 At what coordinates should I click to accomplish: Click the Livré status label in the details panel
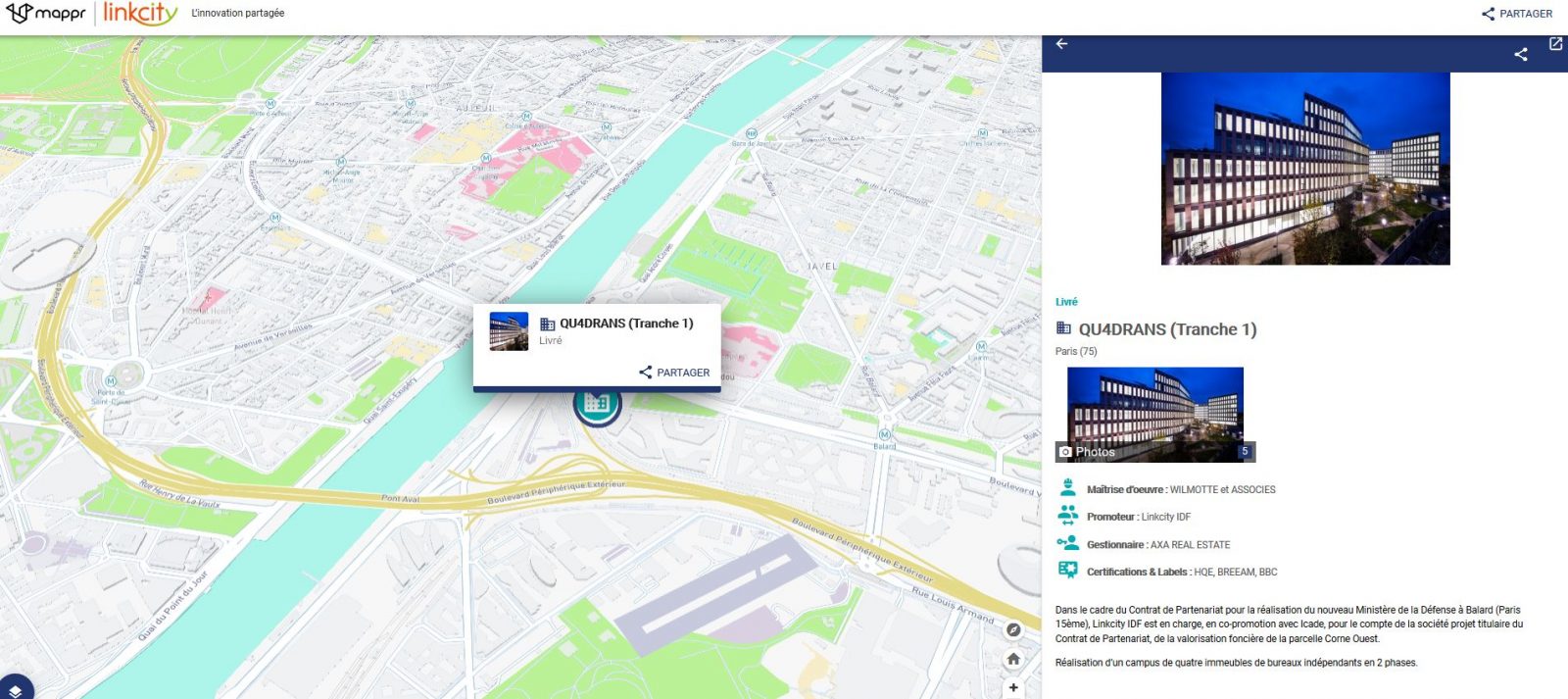(1066, 302)
